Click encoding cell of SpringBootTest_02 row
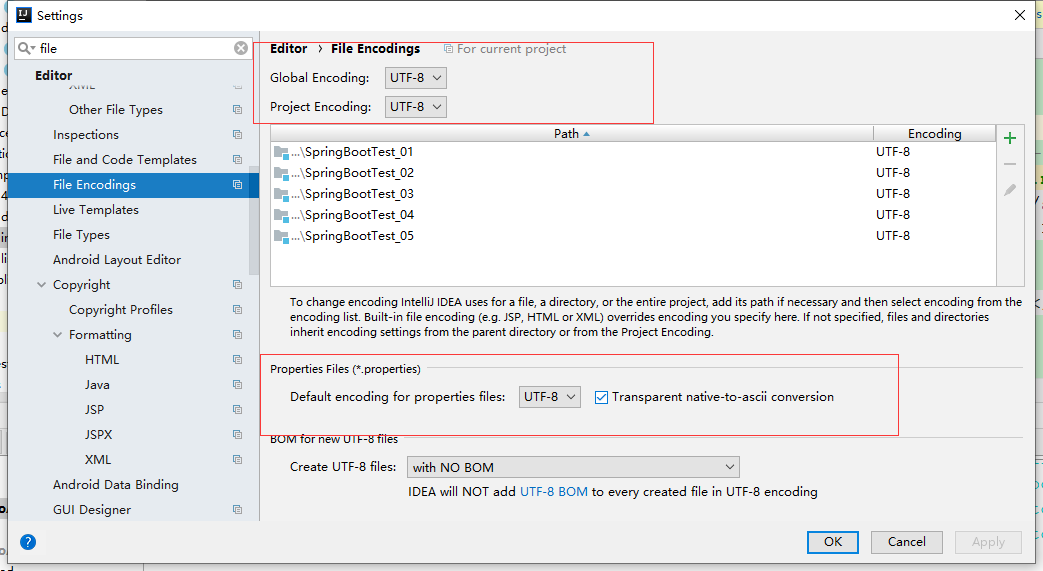This screenshot has height=571, width=1043. (935, 173)
